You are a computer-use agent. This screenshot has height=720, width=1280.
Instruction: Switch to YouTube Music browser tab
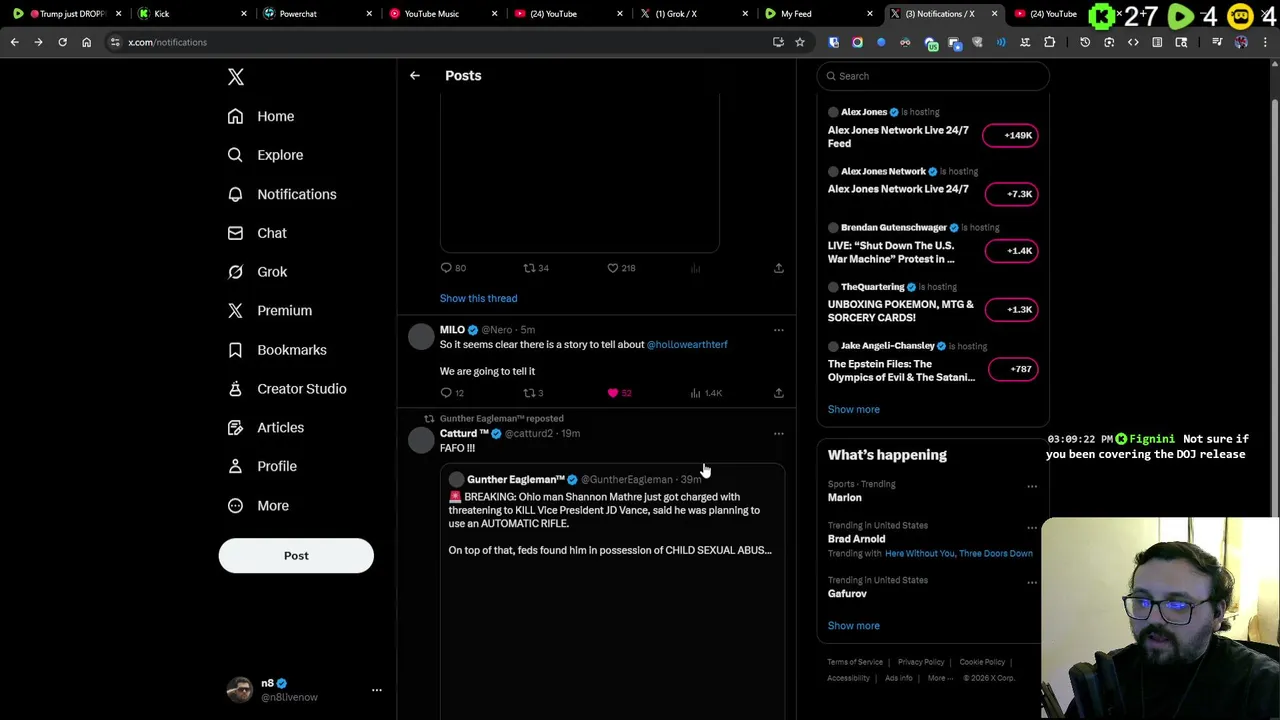(440, 14)
